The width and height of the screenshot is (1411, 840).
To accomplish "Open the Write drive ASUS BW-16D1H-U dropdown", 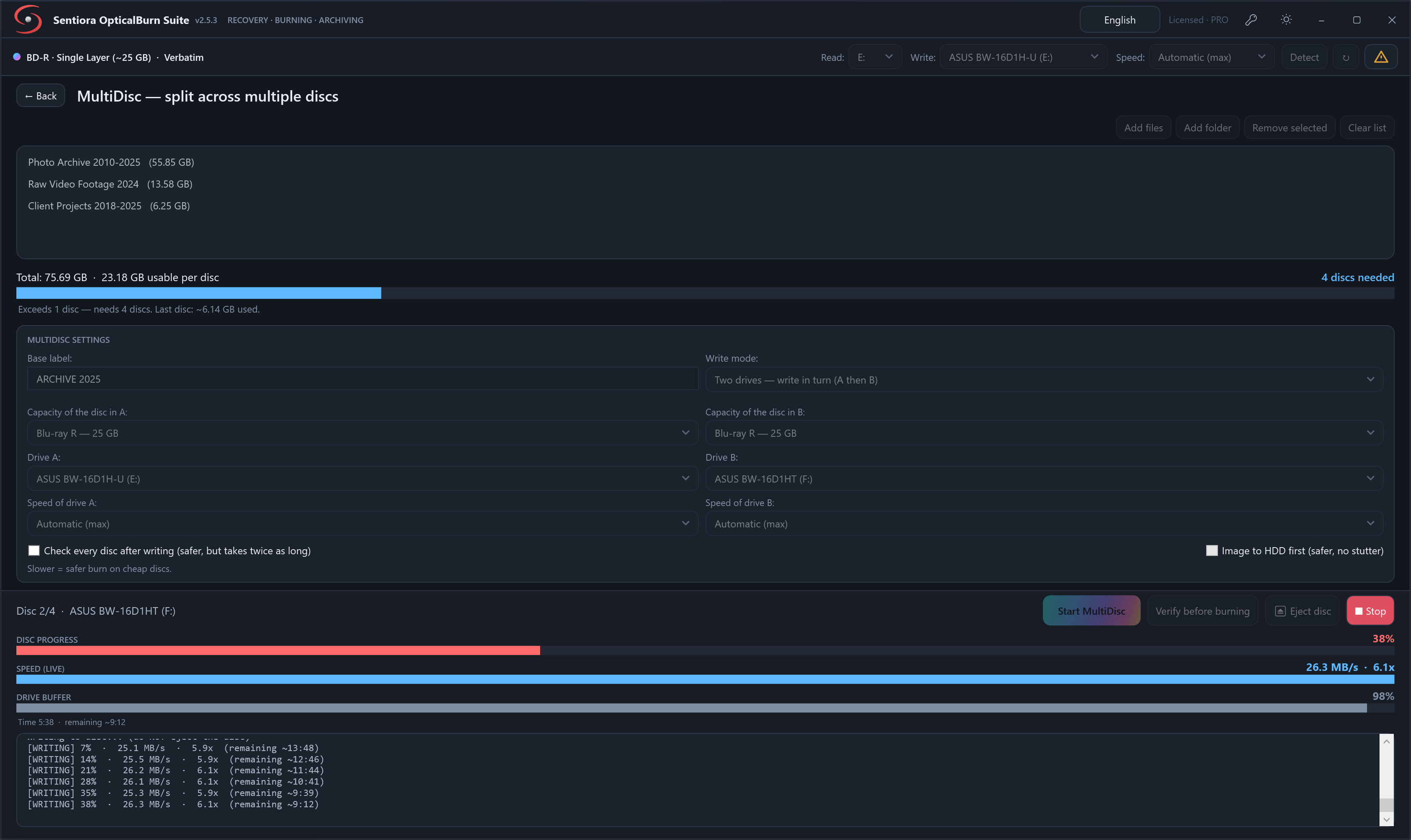I will point(1023,57).
